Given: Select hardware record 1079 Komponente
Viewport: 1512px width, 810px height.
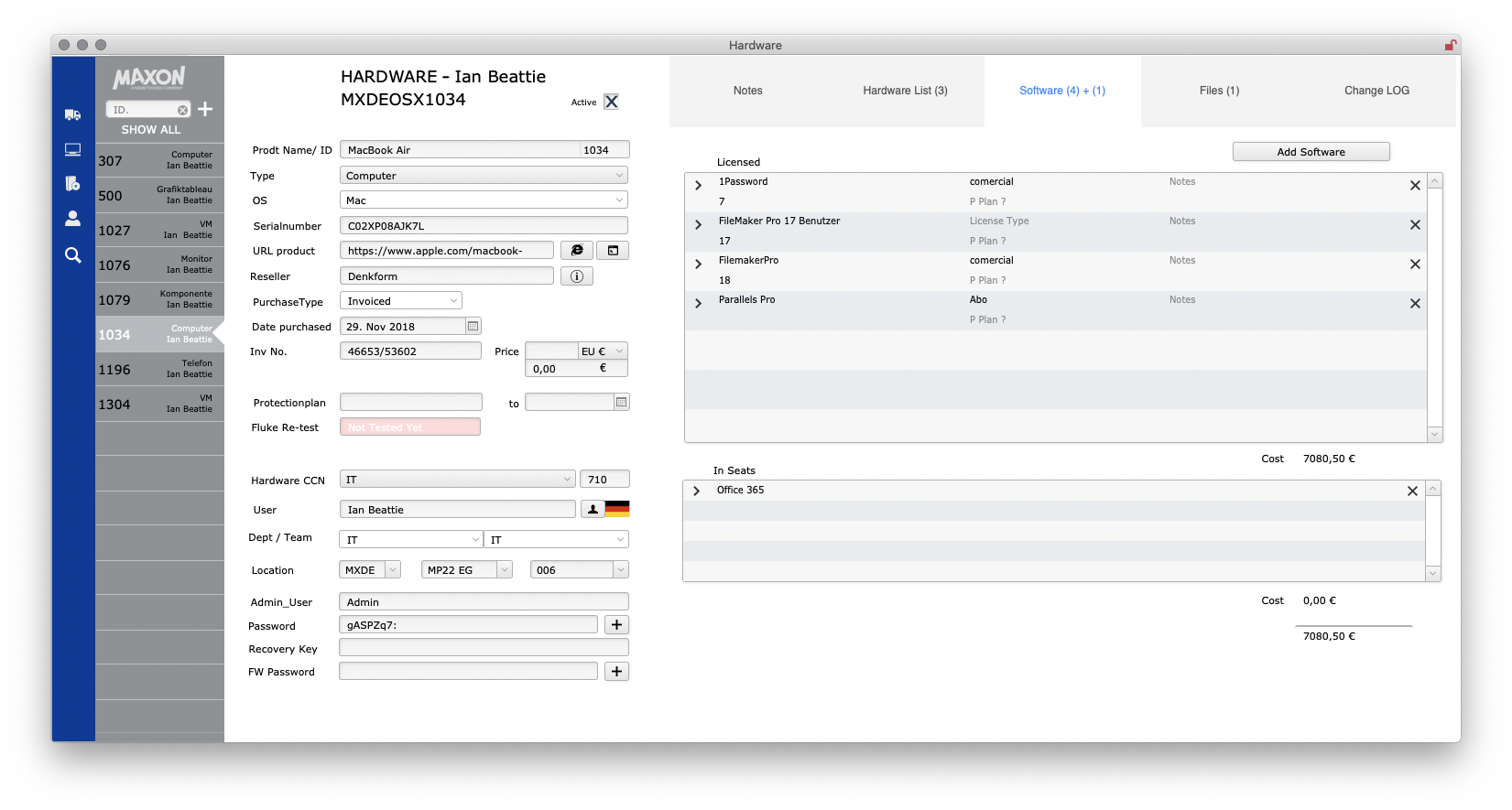Looking at the screenshot, I should pos(159,299).
